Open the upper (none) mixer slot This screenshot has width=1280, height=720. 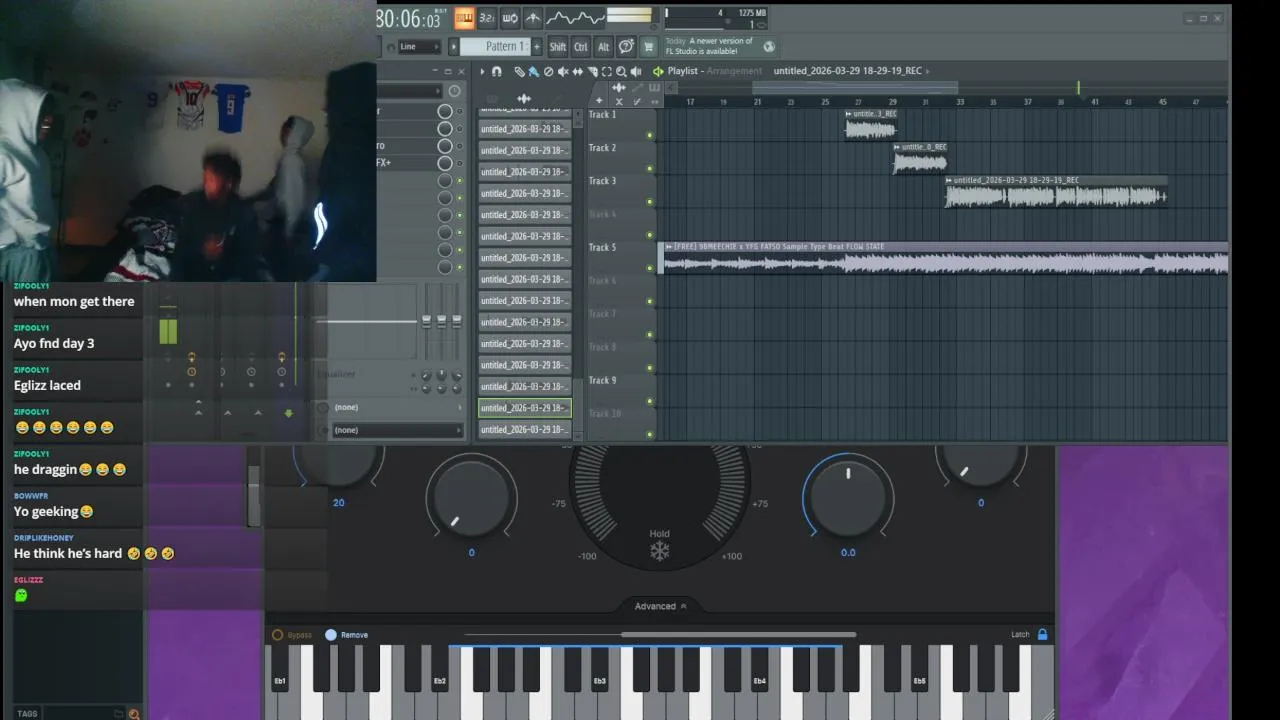pos(397,407)
